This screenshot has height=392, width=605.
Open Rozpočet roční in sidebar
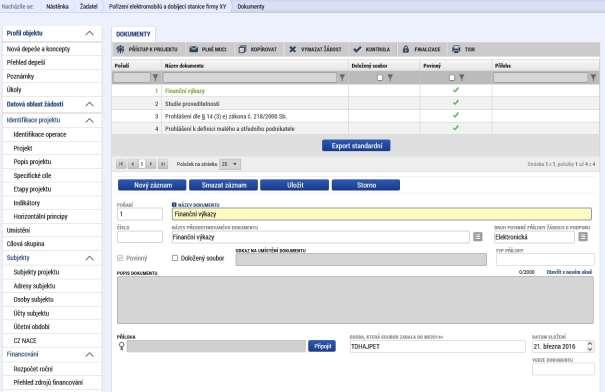click(x=33, y=369)
